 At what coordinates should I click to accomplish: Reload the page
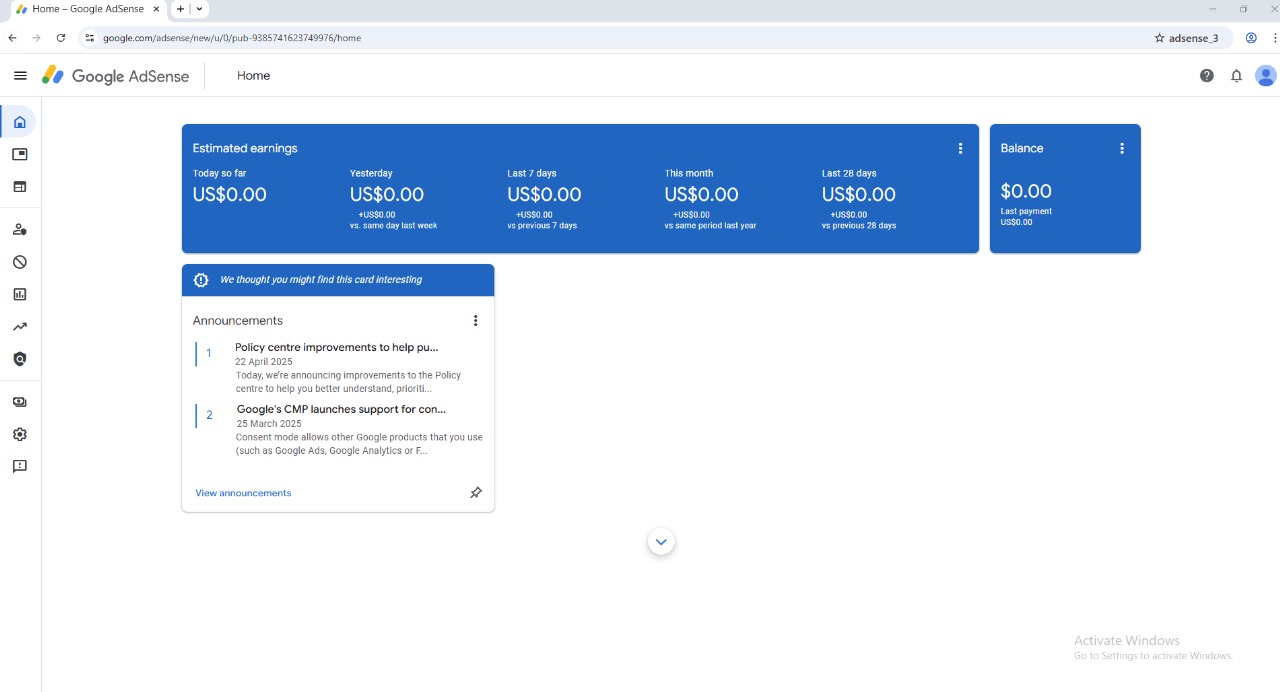[61, 38]
